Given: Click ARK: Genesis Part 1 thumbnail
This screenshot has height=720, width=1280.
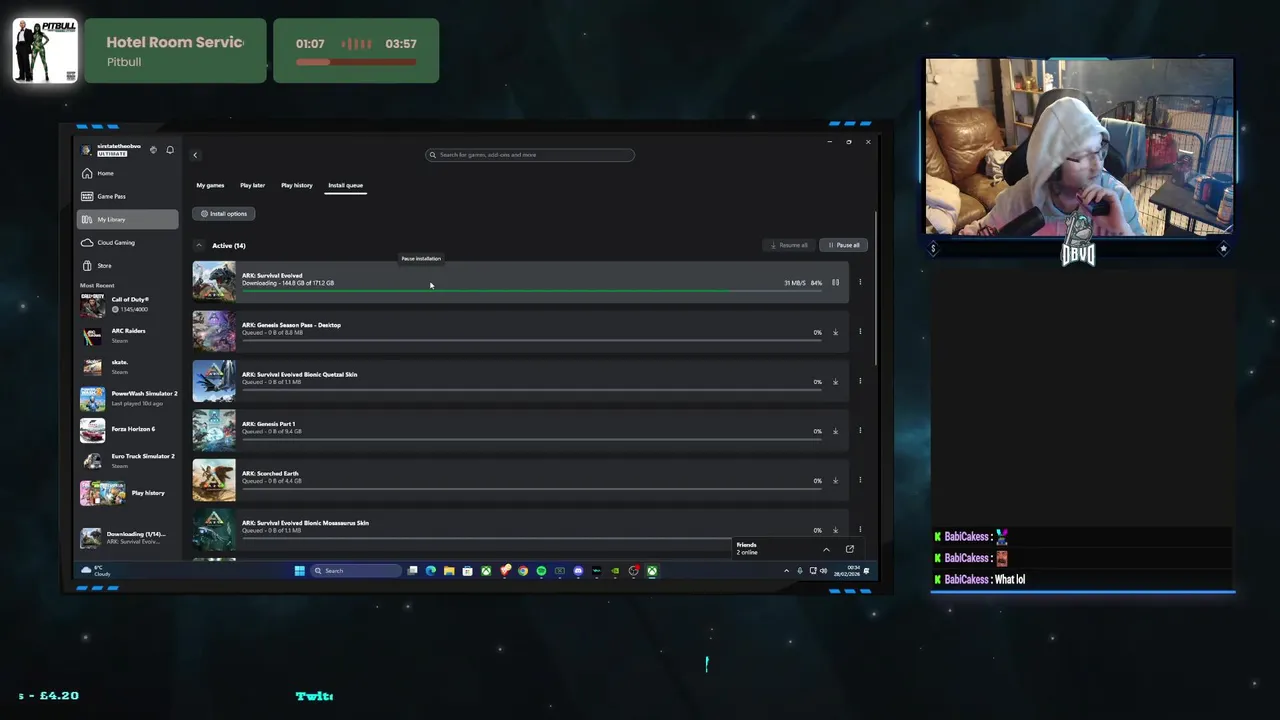Looking at the screenshot, I should 214,431.
